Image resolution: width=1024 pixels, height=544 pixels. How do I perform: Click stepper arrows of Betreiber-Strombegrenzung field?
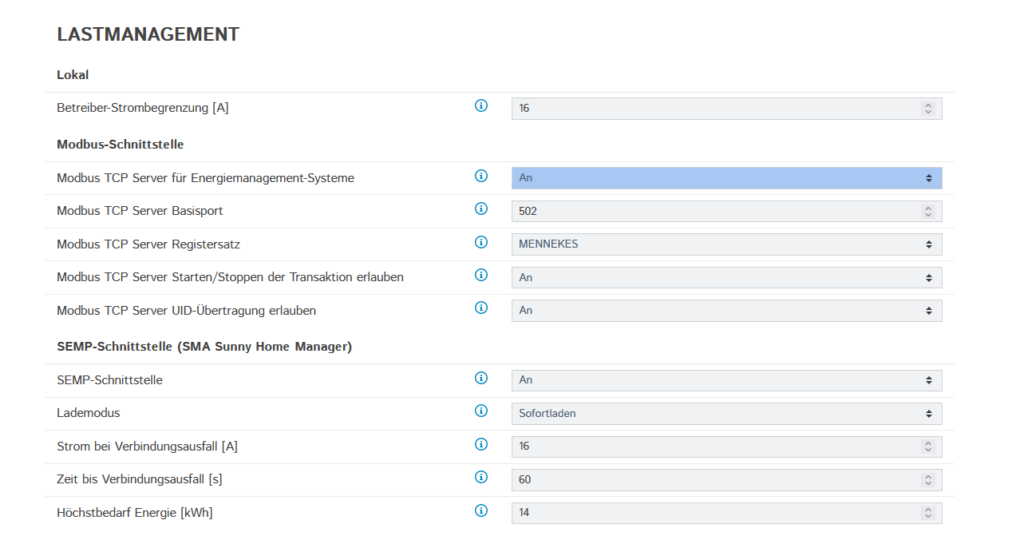(928, 108)
